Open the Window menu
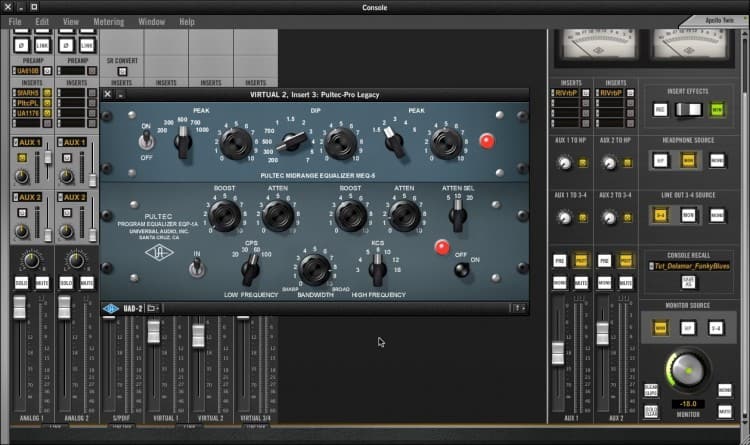This screenshot has height=445, width=750. [152, 22]
